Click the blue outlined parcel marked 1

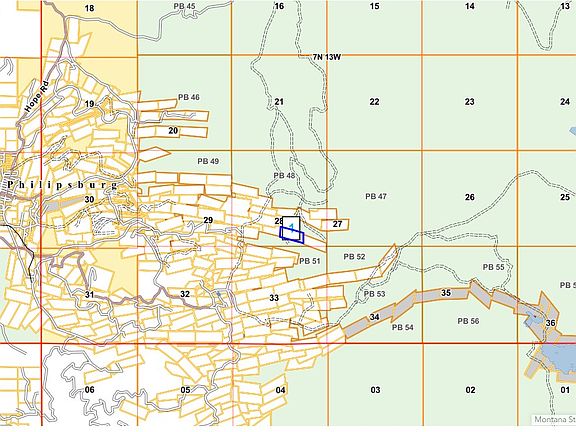tap(292, 235)
